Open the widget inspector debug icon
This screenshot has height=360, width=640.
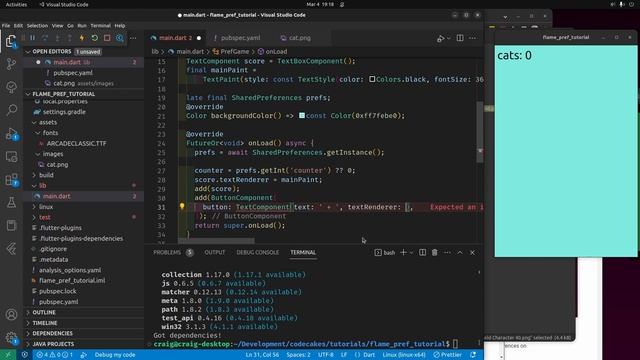[x=120, y=38]
